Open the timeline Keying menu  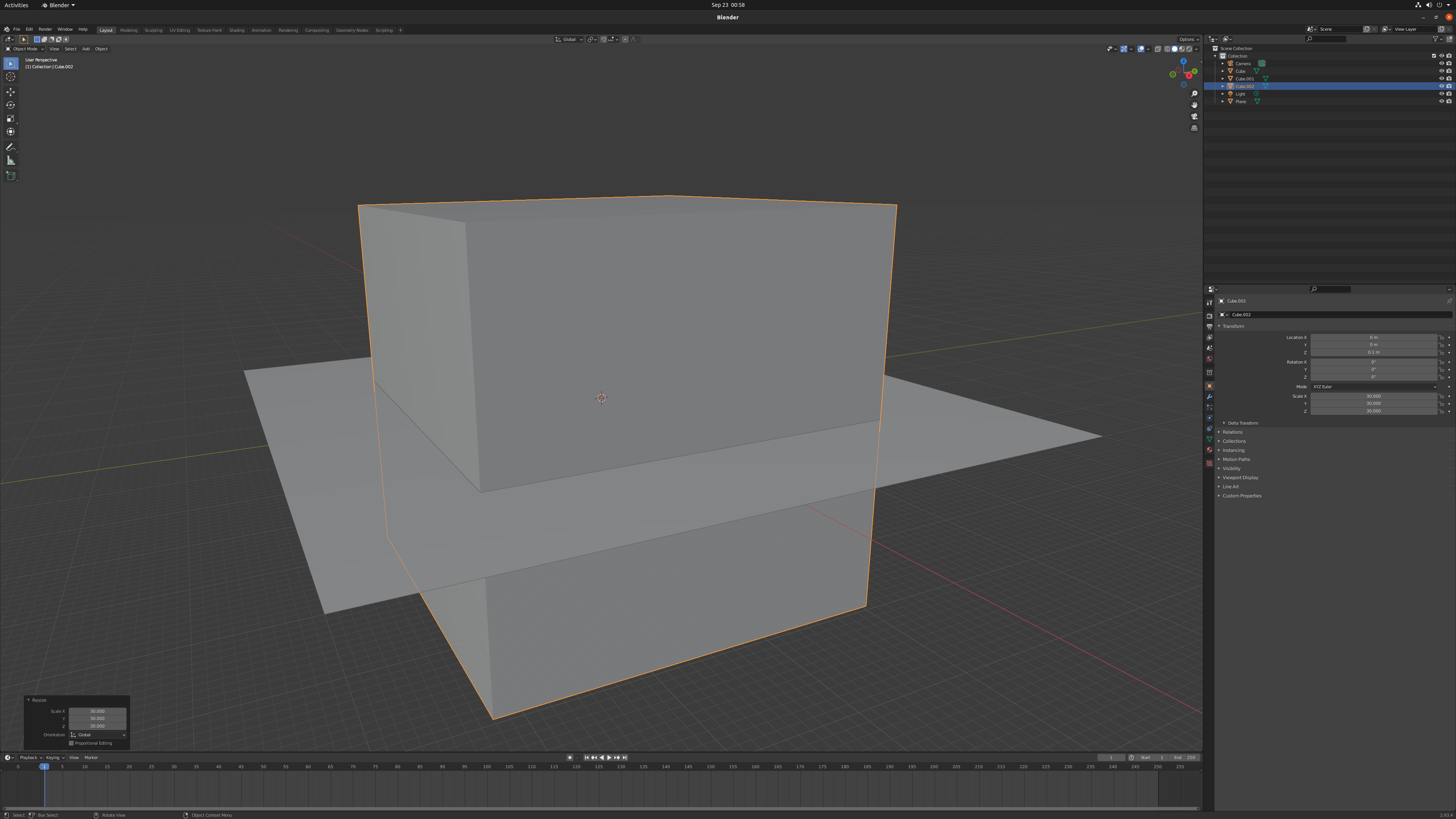55,758
